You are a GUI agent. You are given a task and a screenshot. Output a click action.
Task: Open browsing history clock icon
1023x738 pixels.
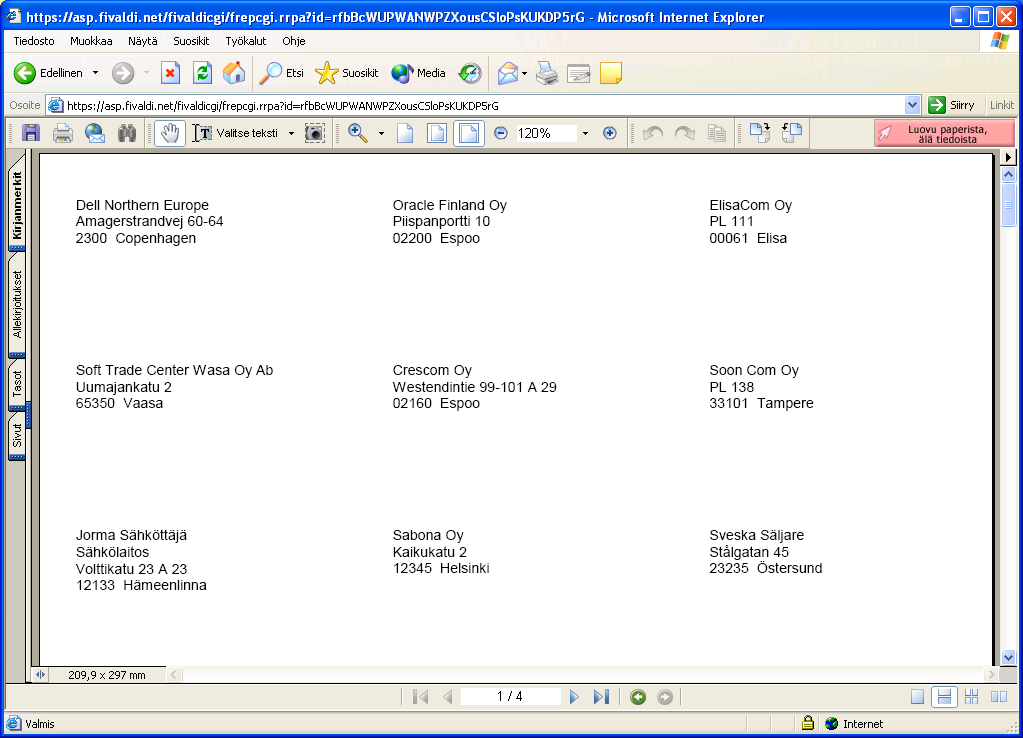(x=470, y=73)
